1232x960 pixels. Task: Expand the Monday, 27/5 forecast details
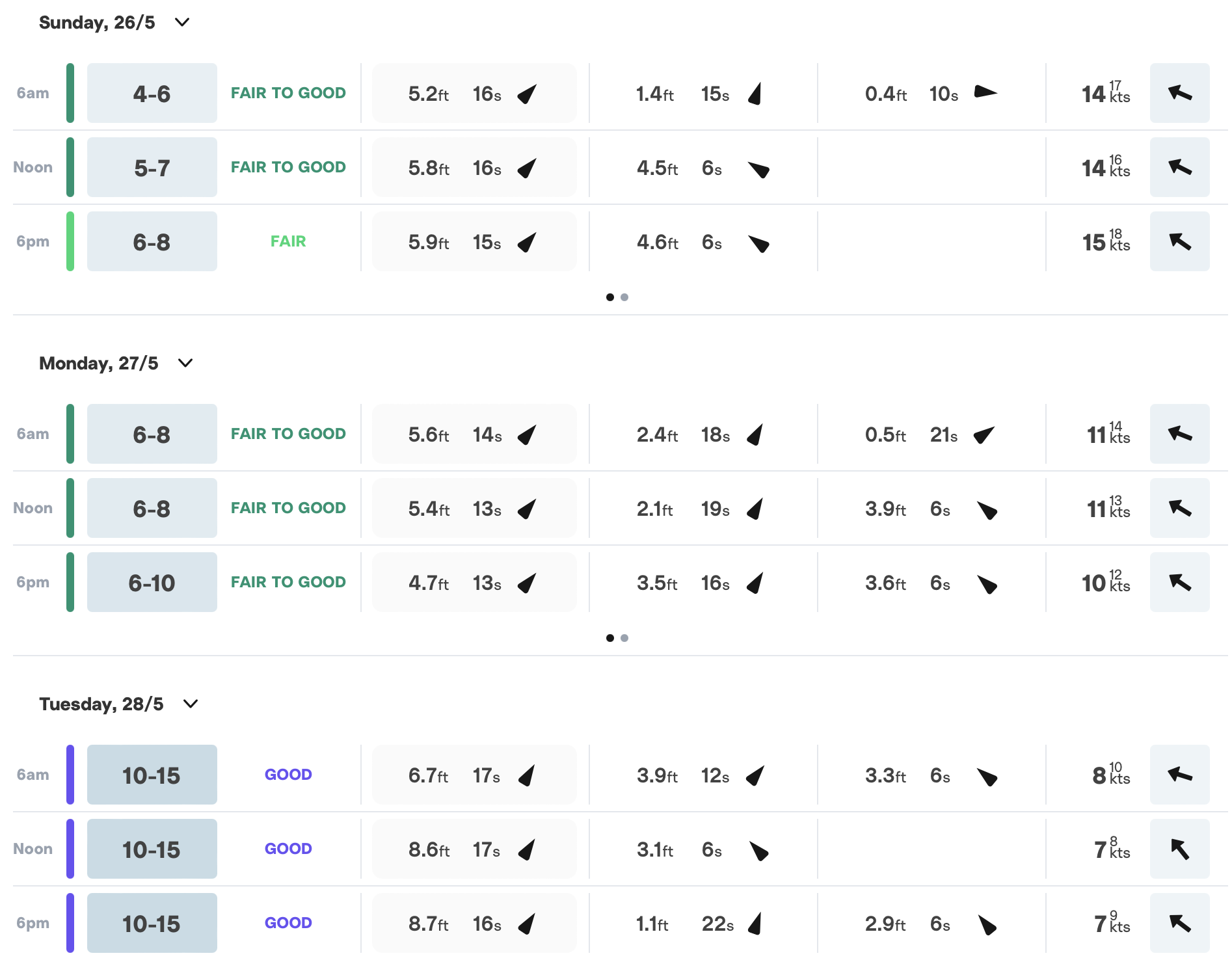coord(184,364)
